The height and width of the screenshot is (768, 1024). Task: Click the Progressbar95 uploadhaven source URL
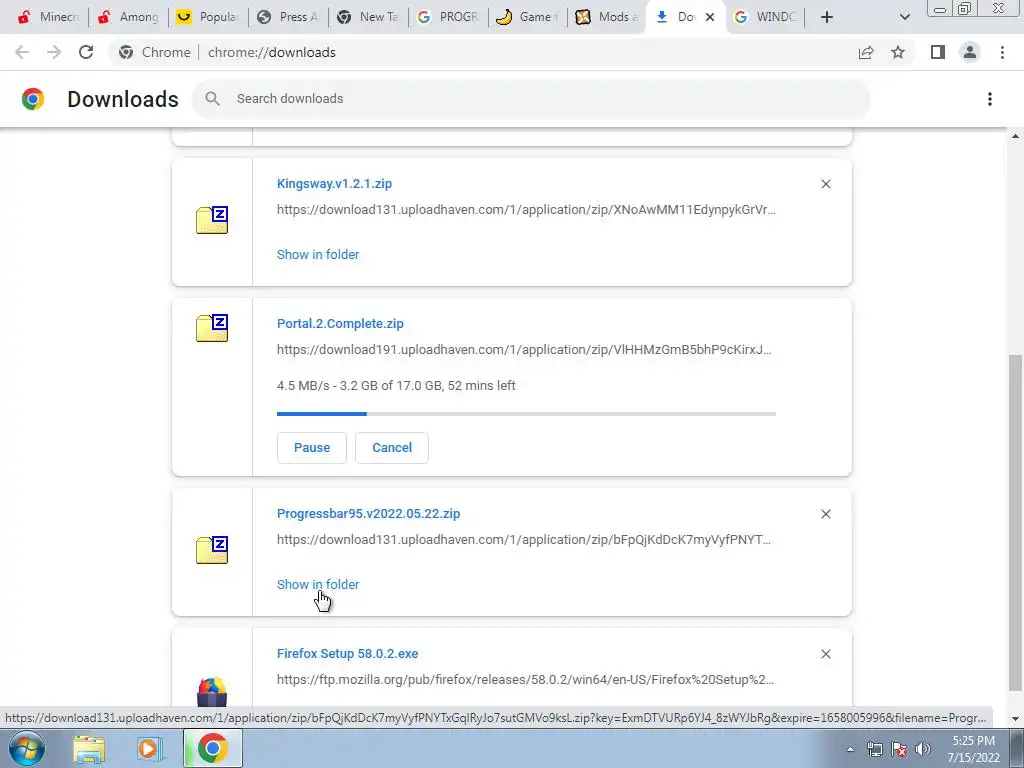(x=524, y=539)
